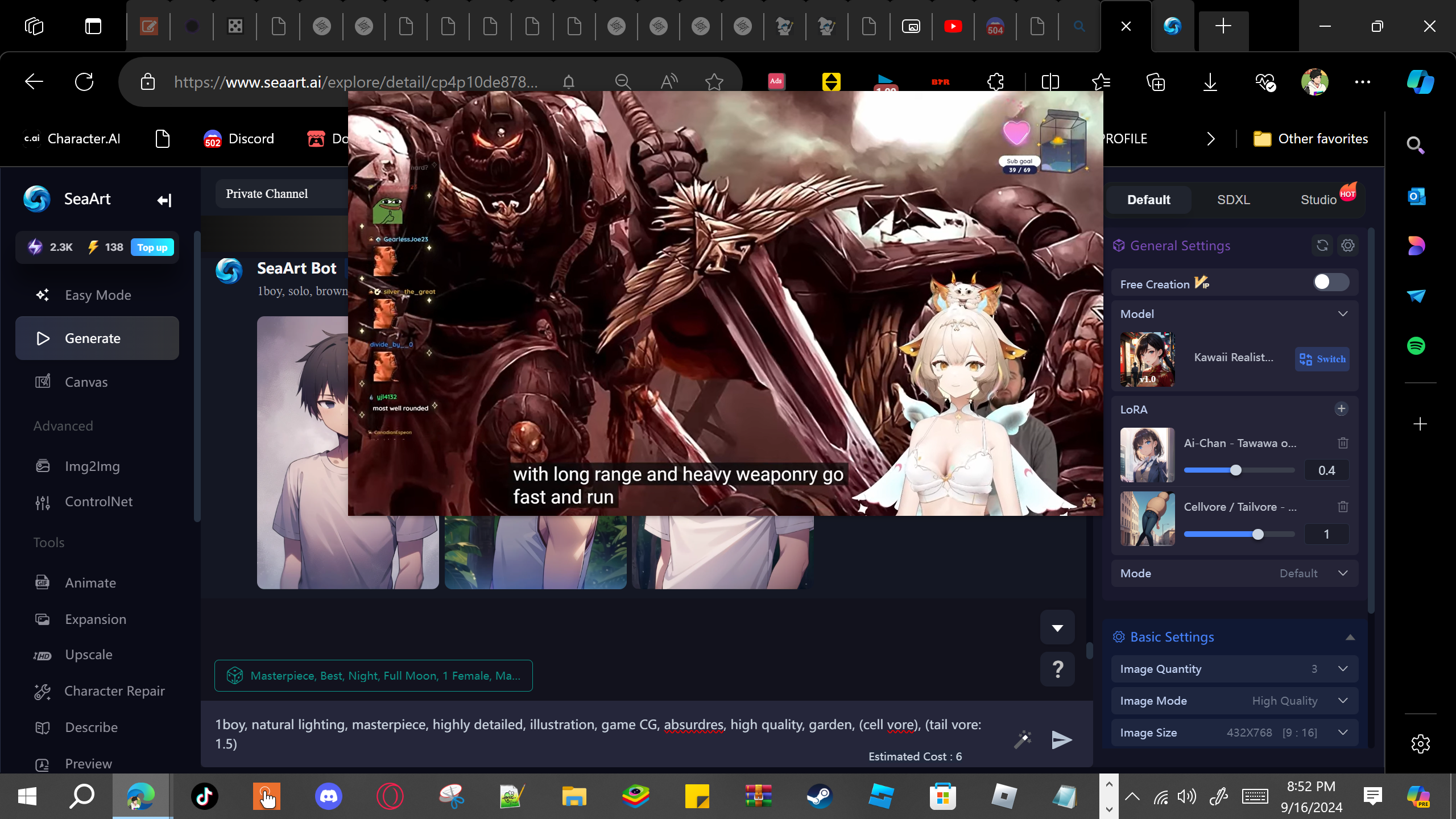Screen dimensions: 1456x819
Task: Open the question mark help button
Action: point(1057,669)
